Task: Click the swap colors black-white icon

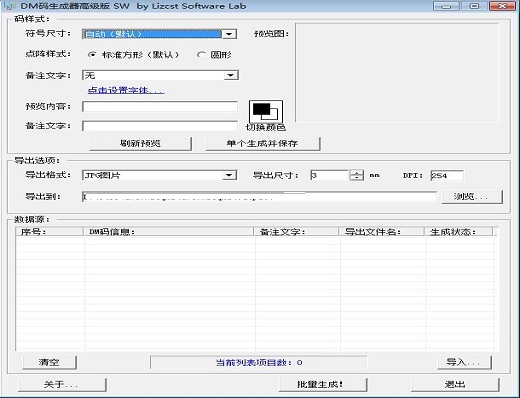Action: coord(266,112)
